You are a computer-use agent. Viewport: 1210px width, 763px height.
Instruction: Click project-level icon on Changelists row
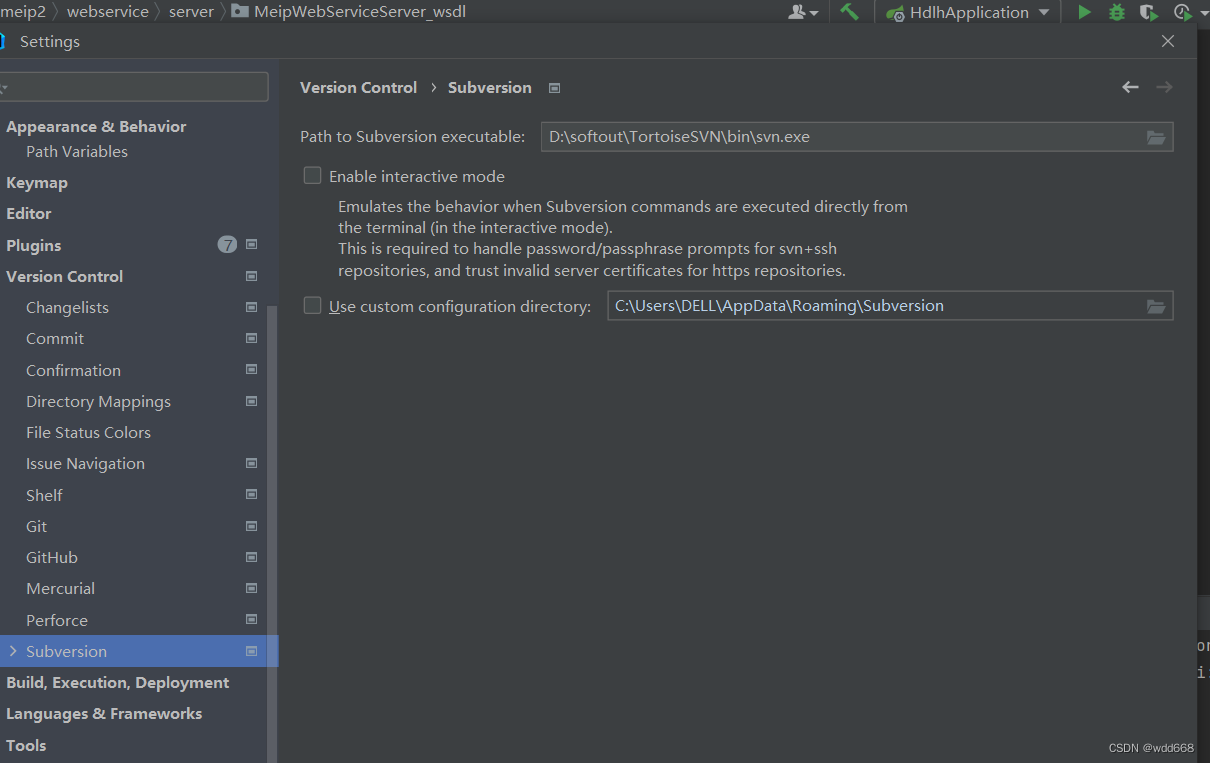click(x=251, y=307)
